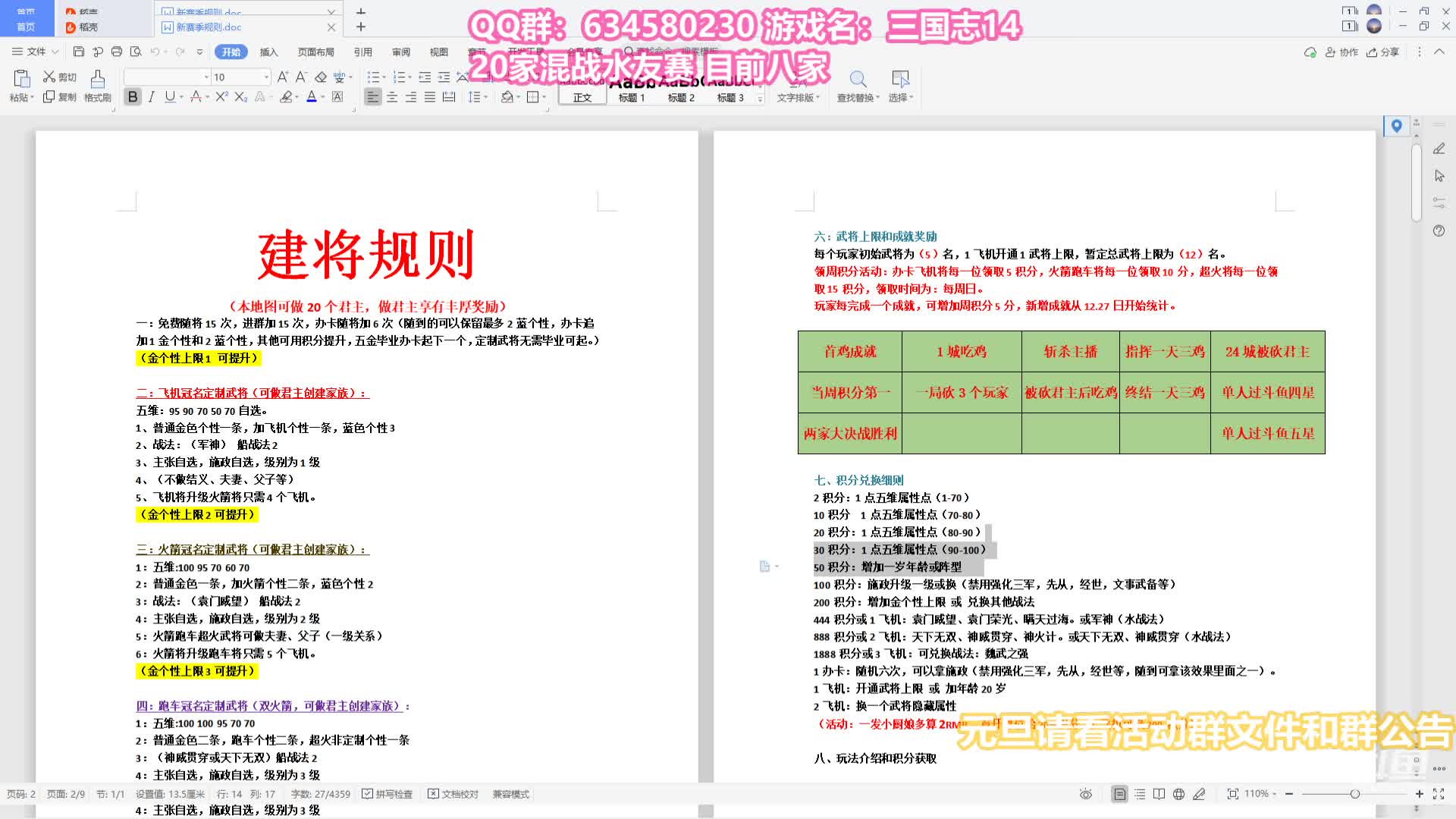This screenshot has width=1456, height=819.
Task: Click the settings sliders icon in right sidebar
Action: click(1439, 203)
